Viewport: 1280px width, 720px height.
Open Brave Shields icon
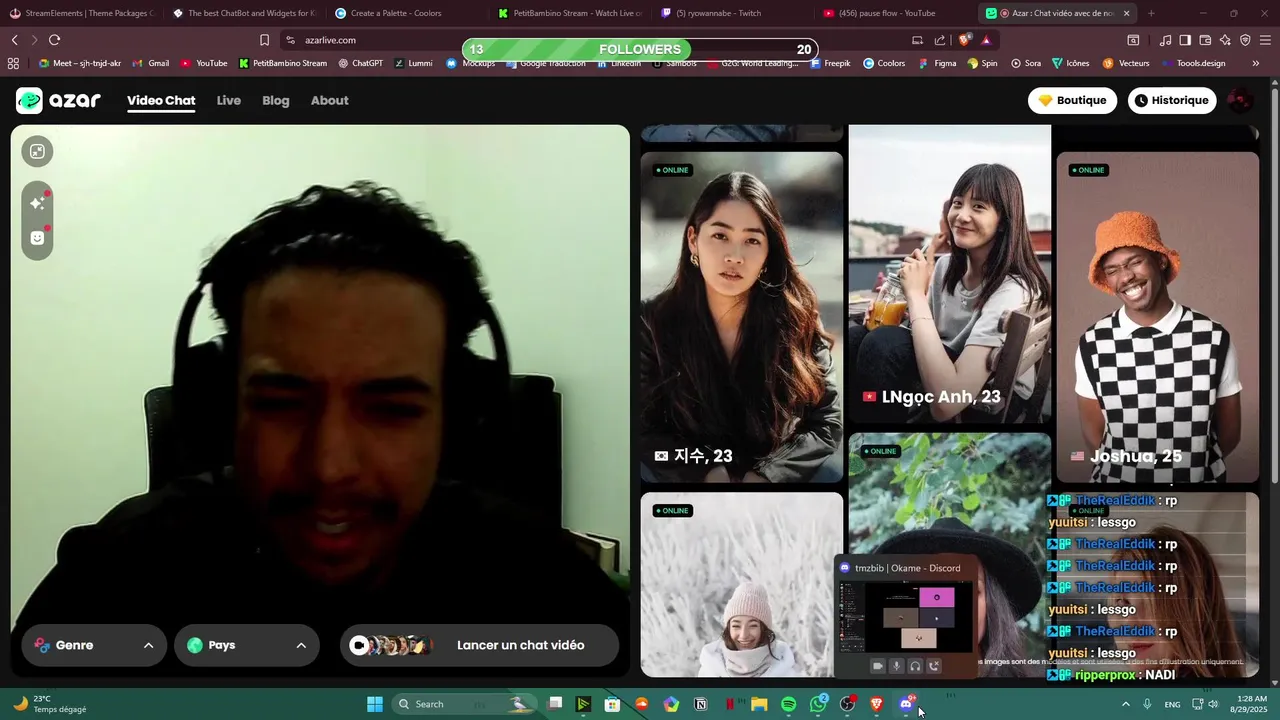tap(964, 40)
